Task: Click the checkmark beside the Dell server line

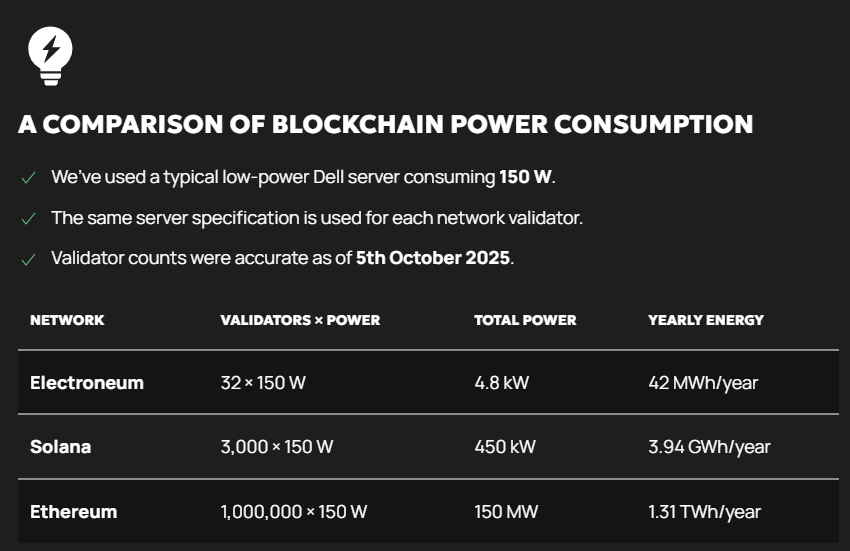Action: 28,178
